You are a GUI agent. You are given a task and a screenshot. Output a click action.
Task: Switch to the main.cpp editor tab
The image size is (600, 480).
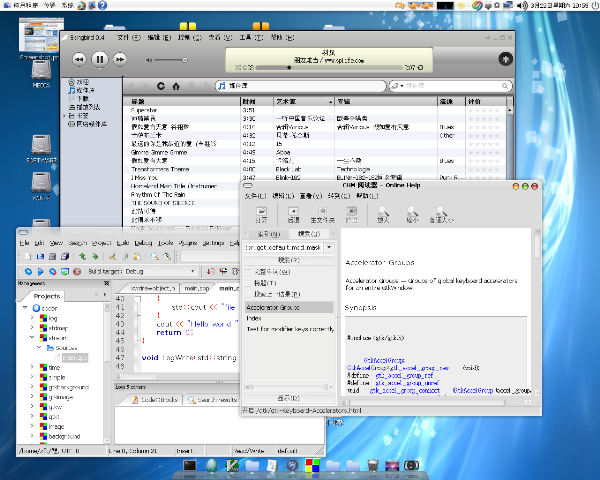point(197,289)
